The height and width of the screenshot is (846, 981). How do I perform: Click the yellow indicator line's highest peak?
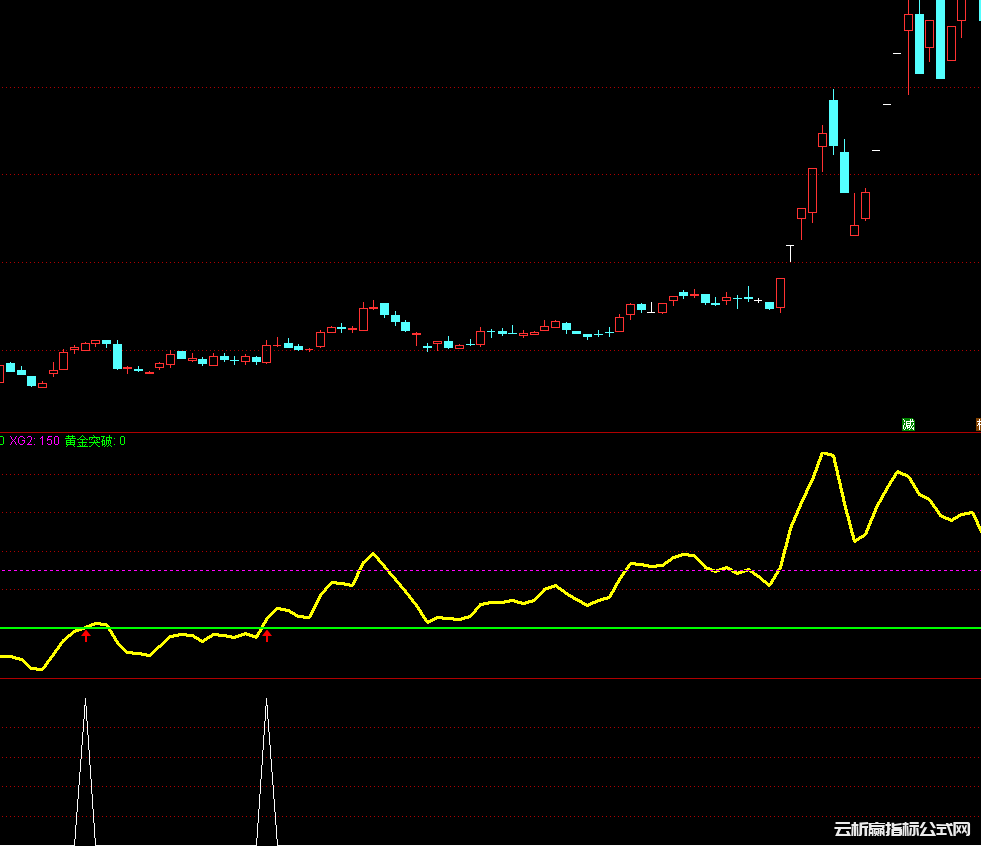(x=826, y=454)
